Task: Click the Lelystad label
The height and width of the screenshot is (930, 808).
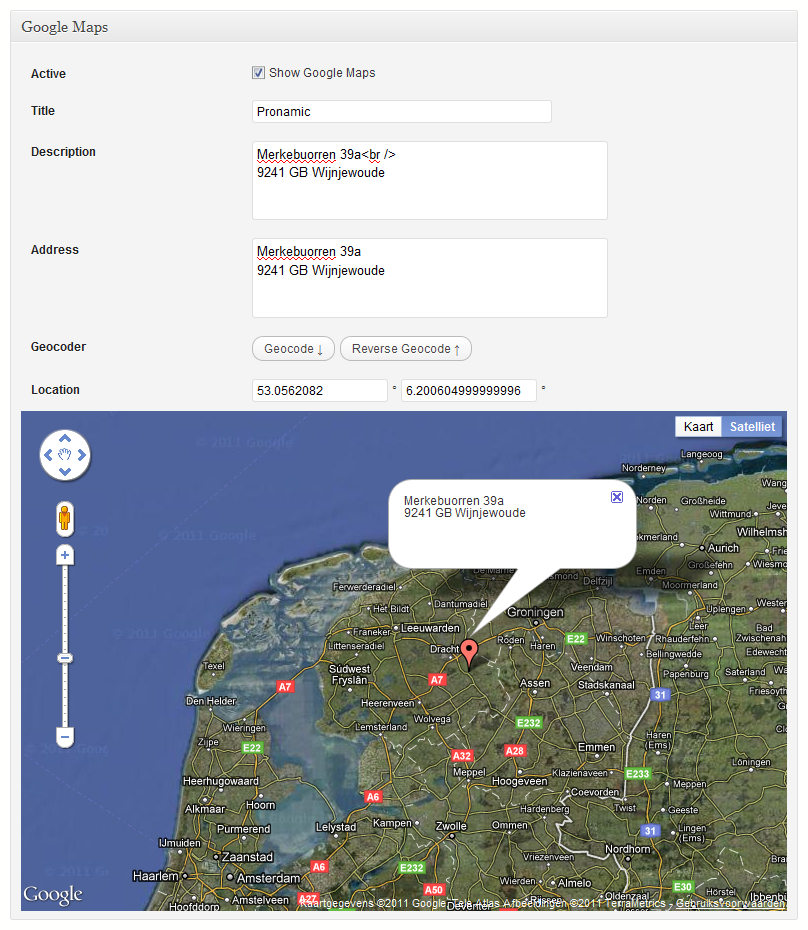Action: click(x=336, y=827)
